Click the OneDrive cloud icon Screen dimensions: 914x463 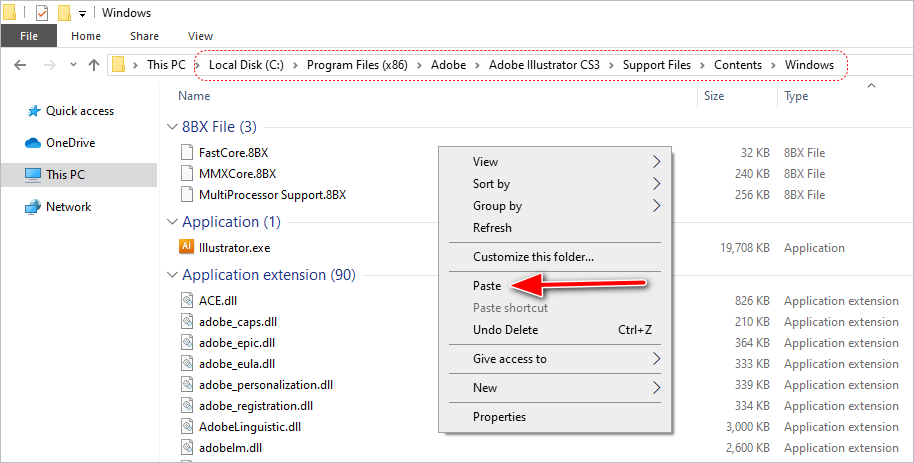pyautogui.click(x=34, y=143)
